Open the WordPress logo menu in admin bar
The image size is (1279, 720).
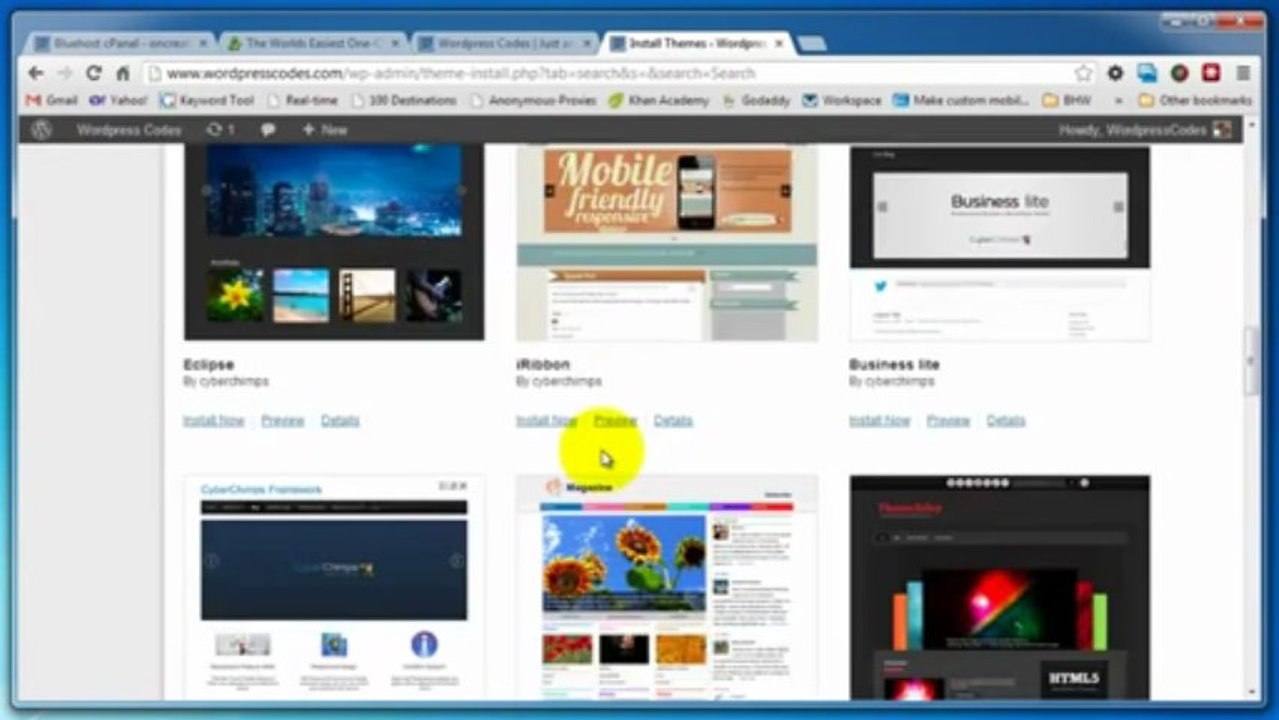point(41,130)
